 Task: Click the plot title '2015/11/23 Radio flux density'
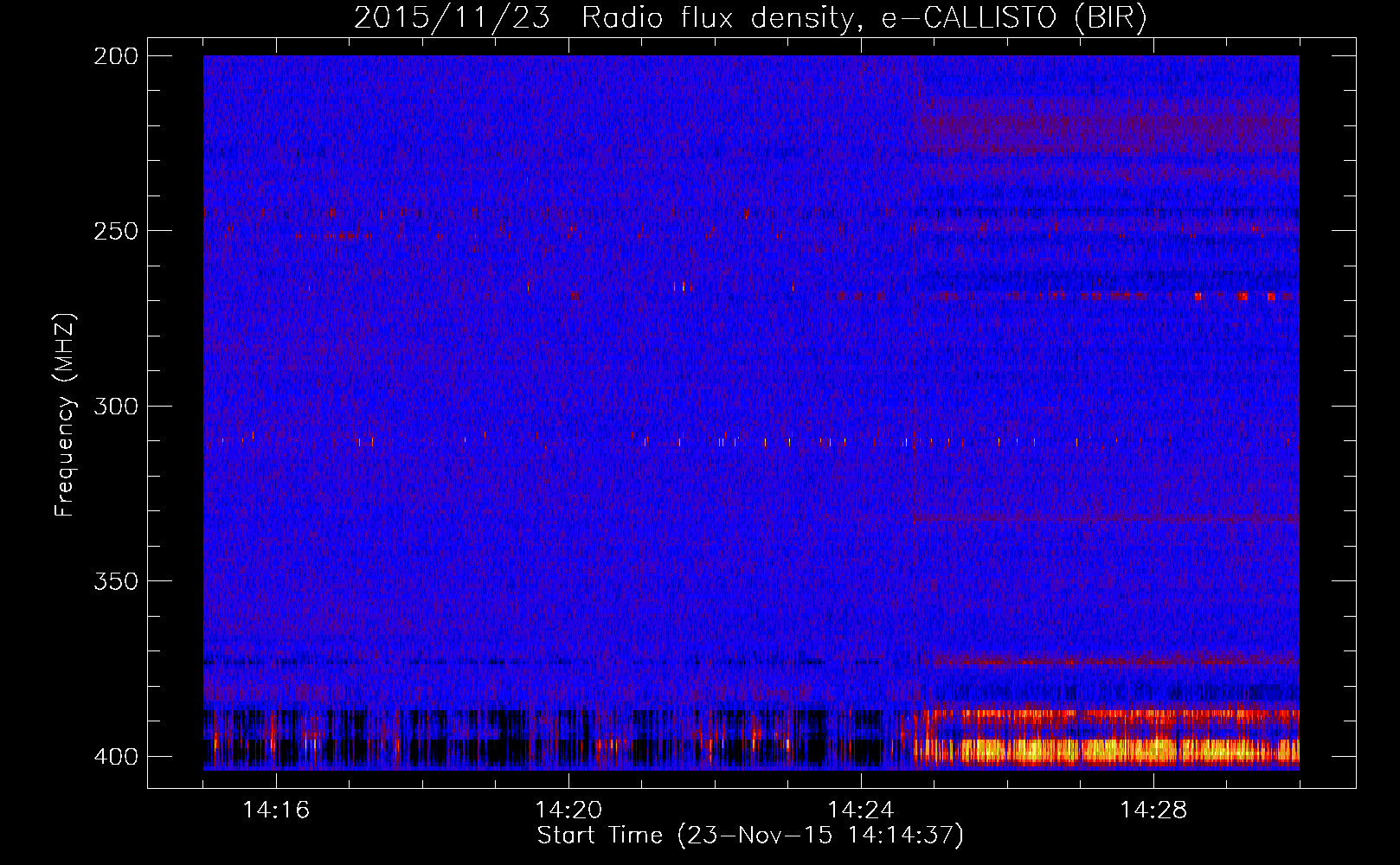pos(750,17)
